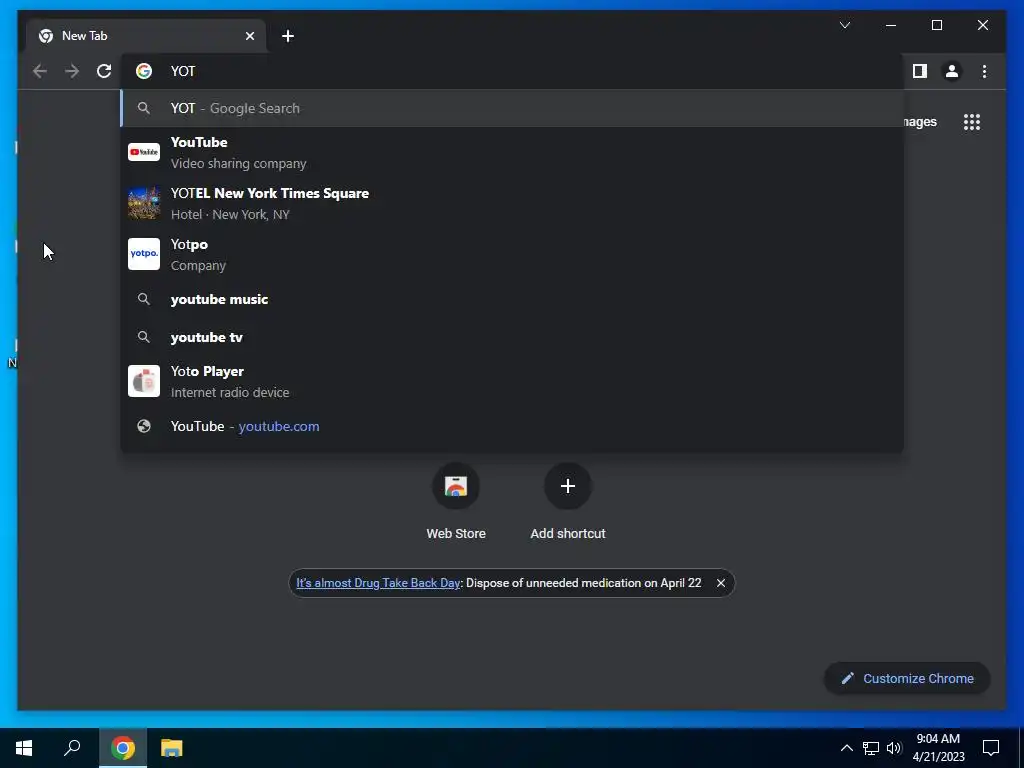
Task: Click search icon beside youtube tv
Action: tap(144, 337)
